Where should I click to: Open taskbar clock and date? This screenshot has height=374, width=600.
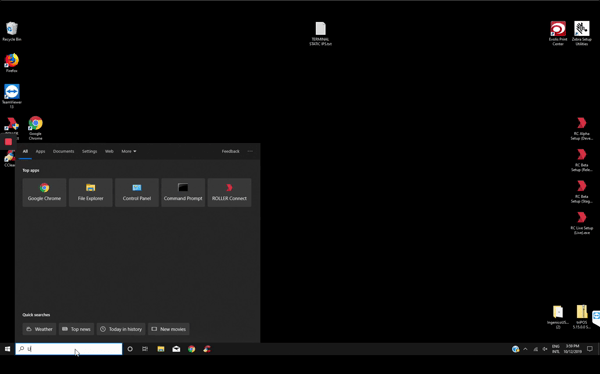click(572, 349)
